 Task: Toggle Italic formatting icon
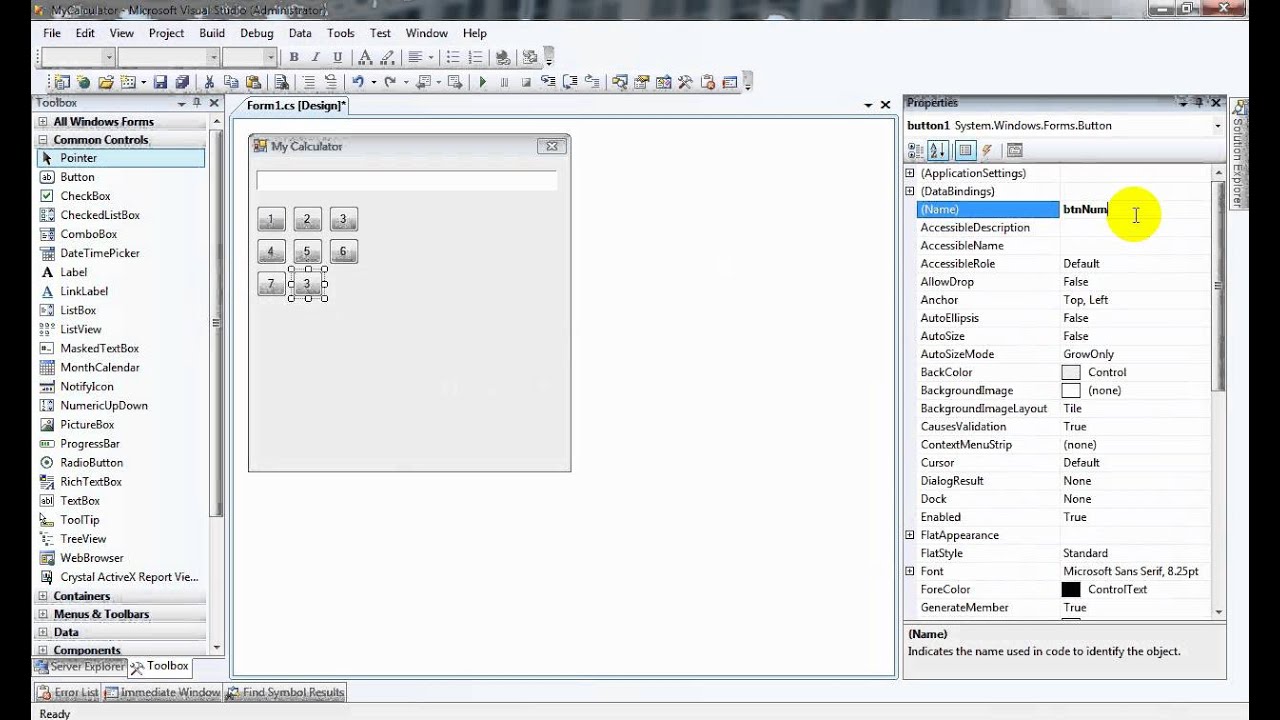[x=315, y=57]
